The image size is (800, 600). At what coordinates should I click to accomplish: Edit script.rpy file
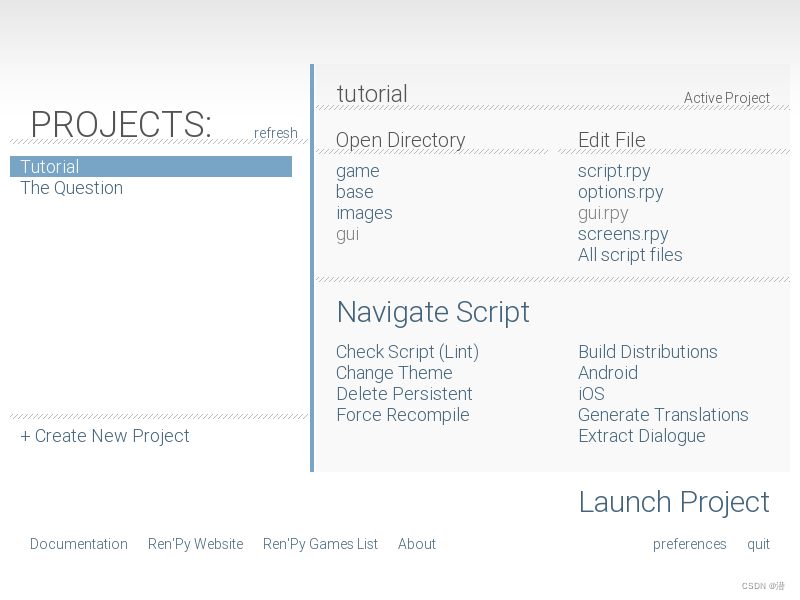click(614, 171)
